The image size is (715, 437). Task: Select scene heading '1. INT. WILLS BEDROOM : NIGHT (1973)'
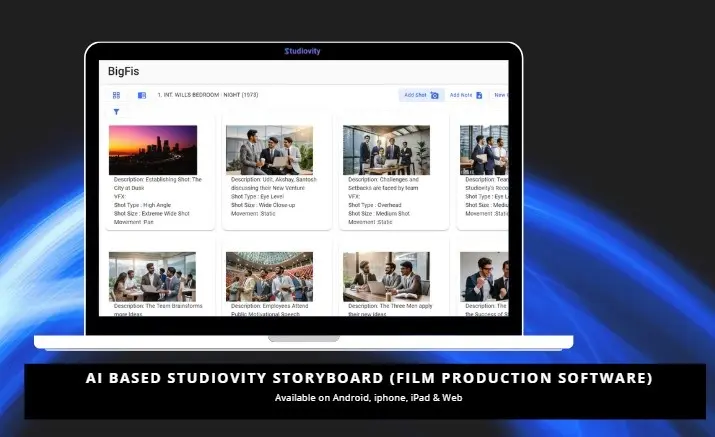207,95
